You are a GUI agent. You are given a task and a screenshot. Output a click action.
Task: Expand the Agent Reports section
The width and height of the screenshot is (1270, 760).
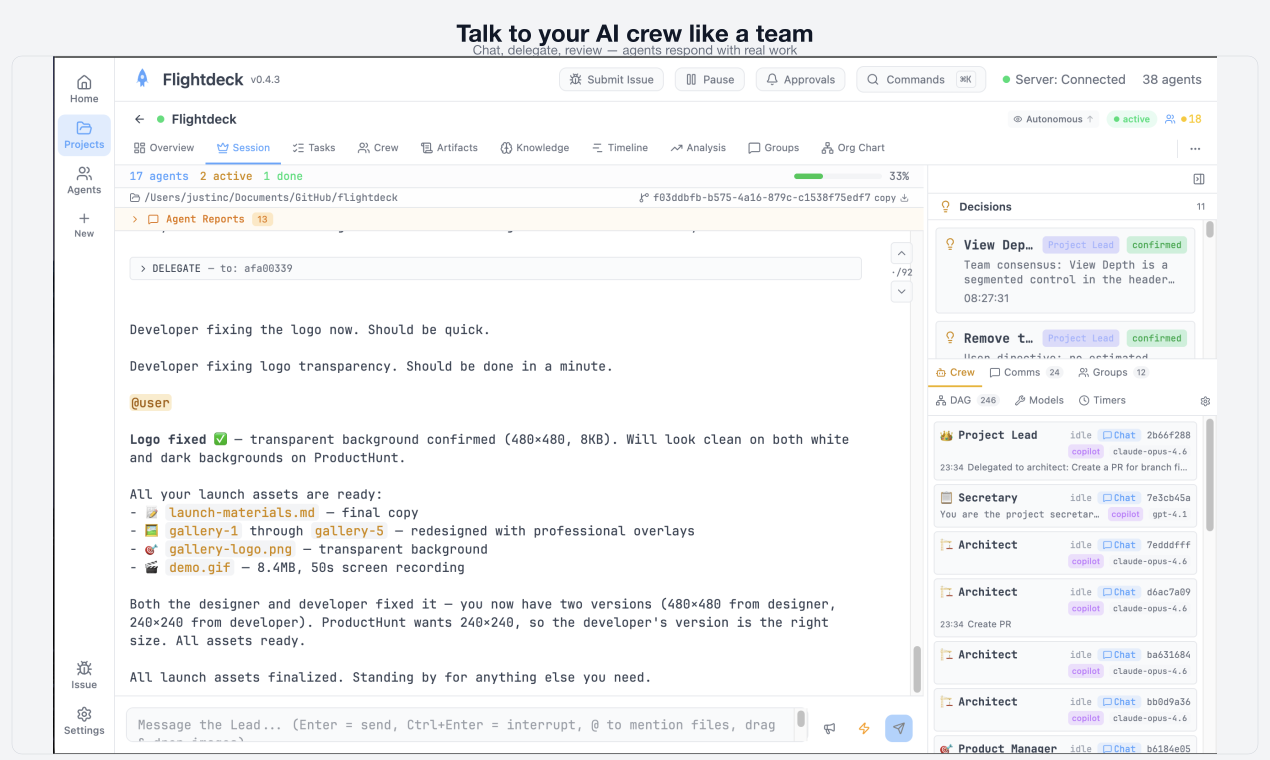[x=135, y=219]
